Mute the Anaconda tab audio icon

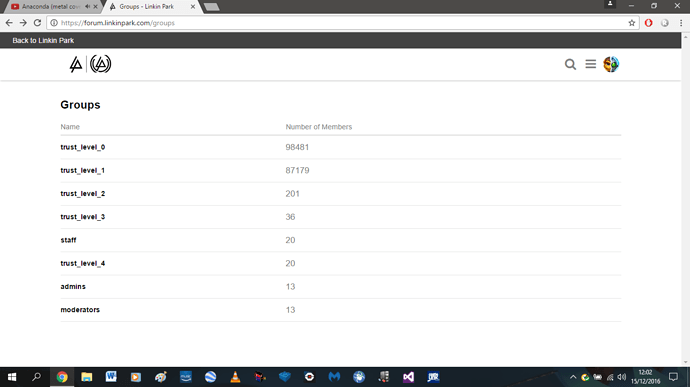click(87, 7)
